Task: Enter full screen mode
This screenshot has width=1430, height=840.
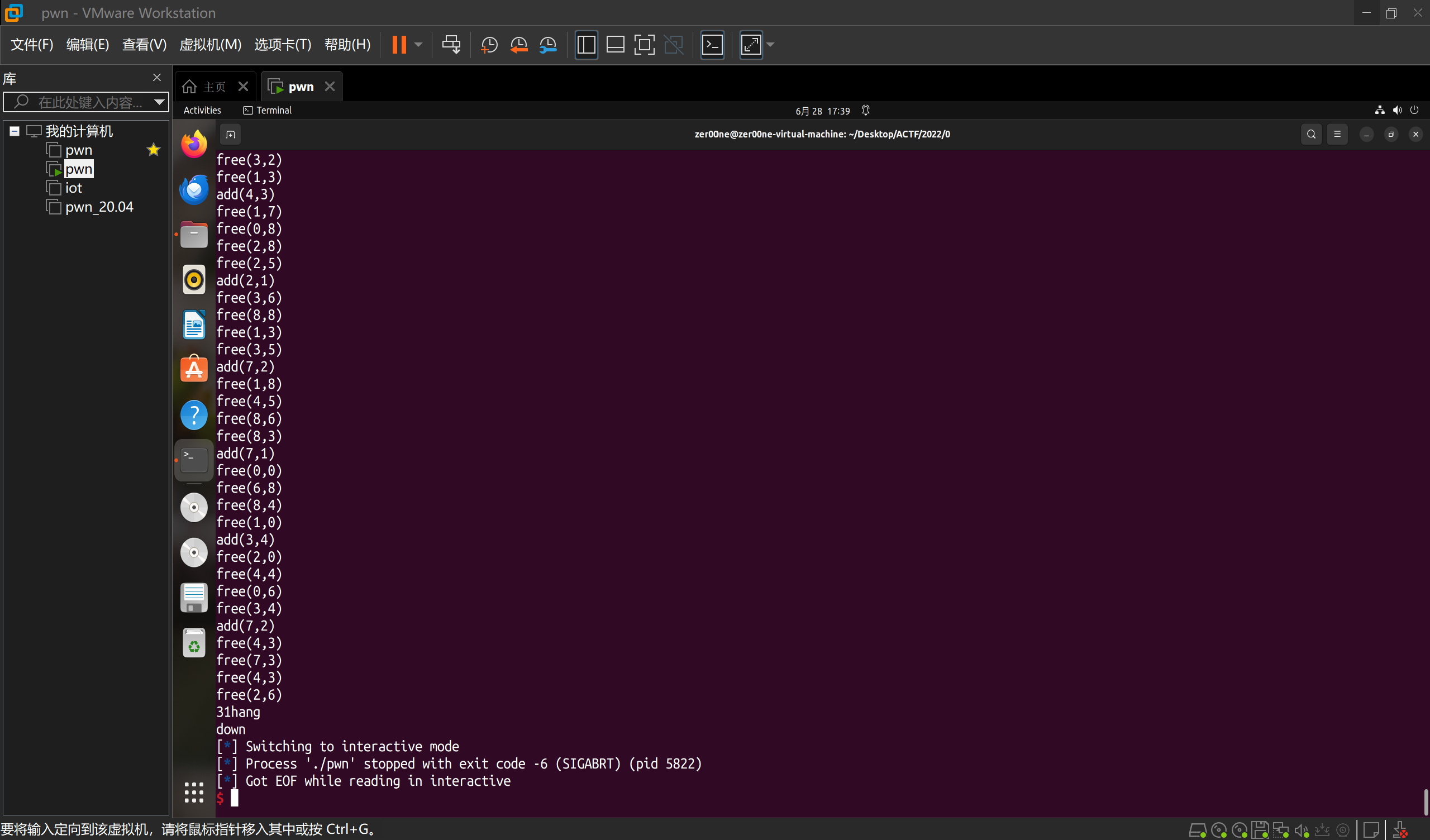Action: point(645,44)
